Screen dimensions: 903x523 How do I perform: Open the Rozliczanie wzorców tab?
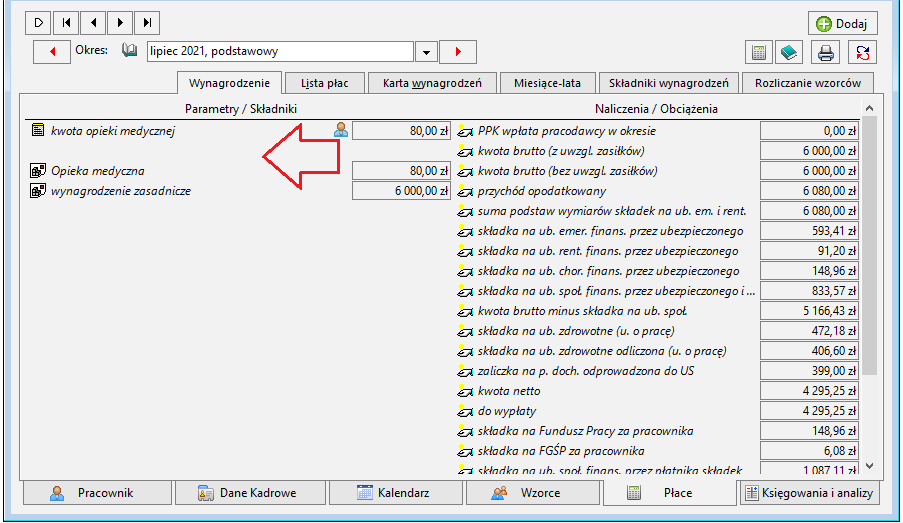pyautogui.click(x=808, y=83)
